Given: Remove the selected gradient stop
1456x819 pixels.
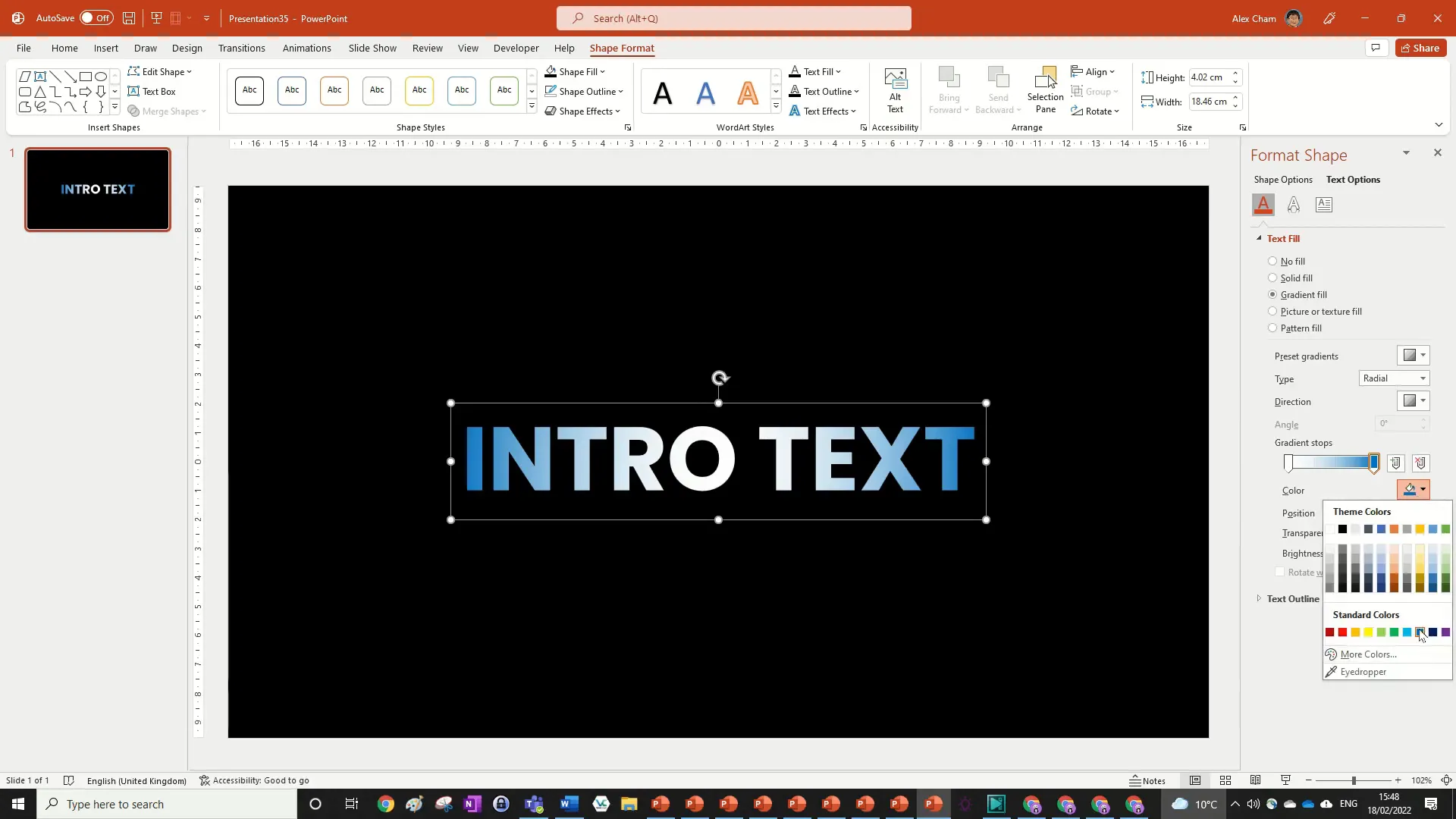Looking at the screenshot, I should point(1420,463).
